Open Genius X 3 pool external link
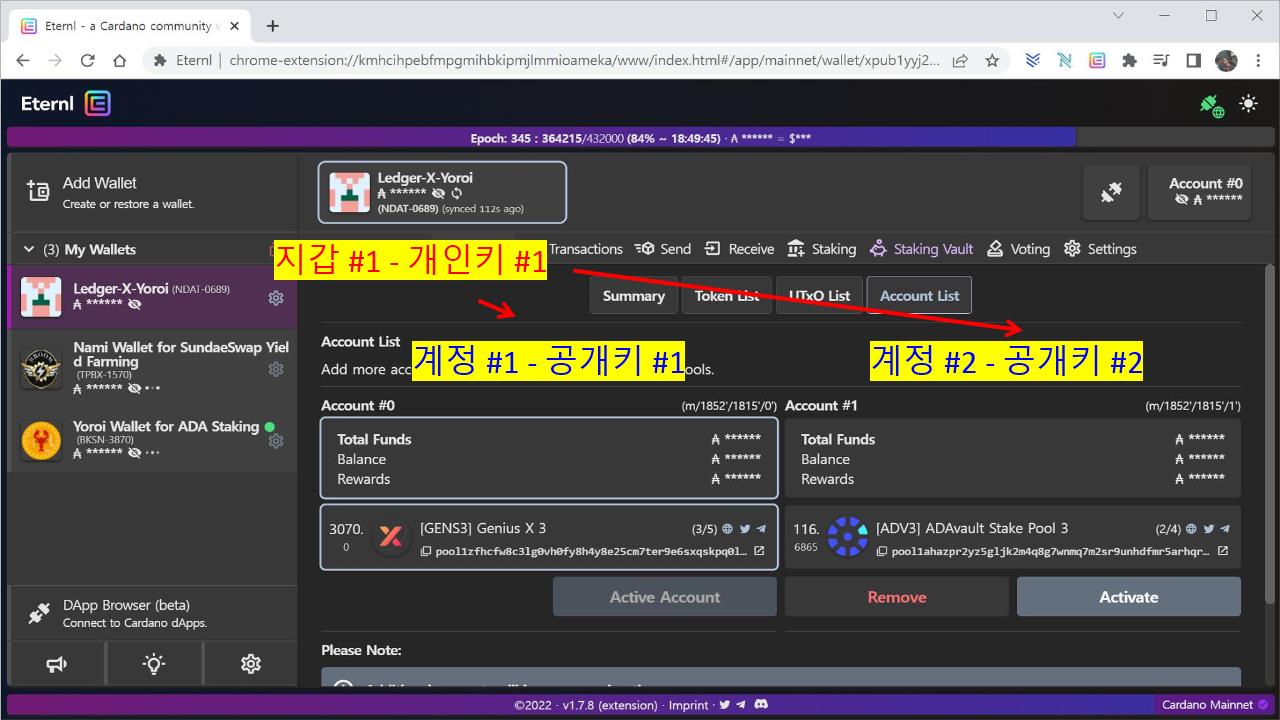Viewport: 1280px width, 720px height. [759, 551]
